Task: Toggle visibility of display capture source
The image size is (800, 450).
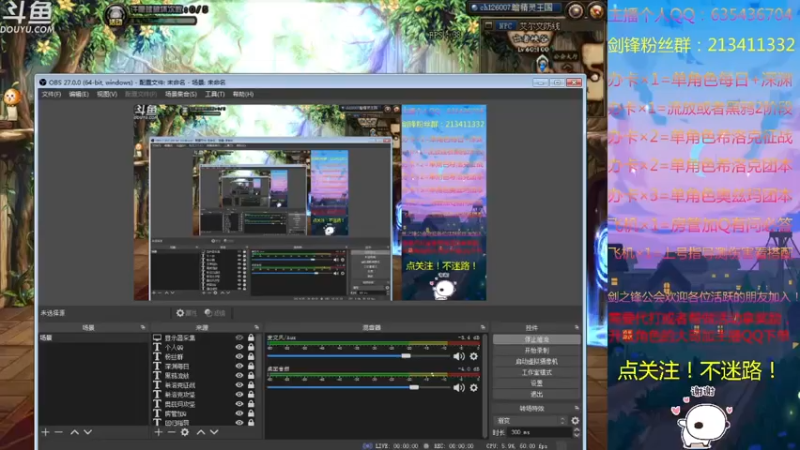Action: pos(239,338)
